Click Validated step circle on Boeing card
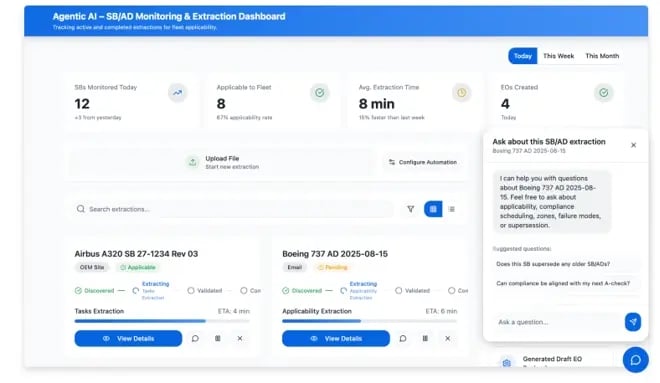Viewport: 660px width, 383px height. click(399, 291)
